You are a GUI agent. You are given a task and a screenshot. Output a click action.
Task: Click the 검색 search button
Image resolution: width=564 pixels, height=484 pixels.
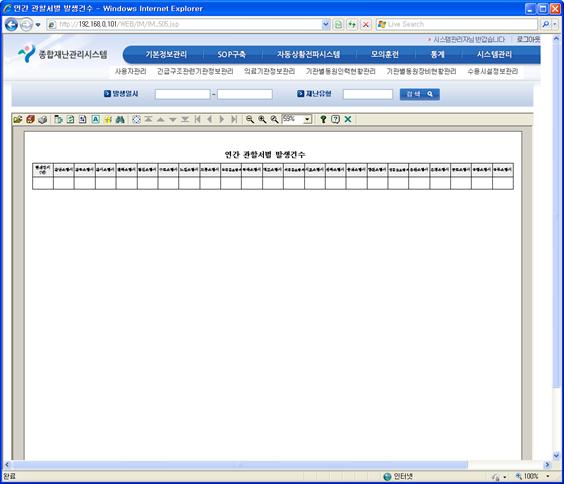[x=419, y=94]
